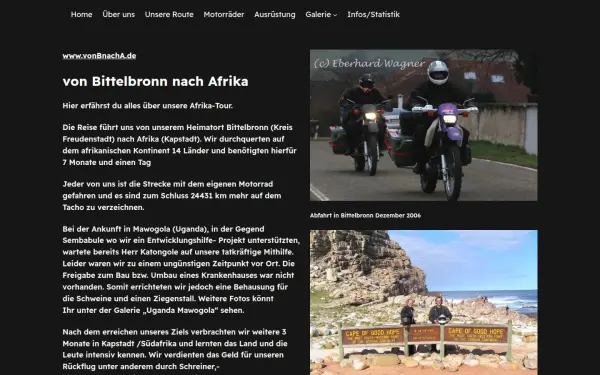Go to the Über uns page

119,15
